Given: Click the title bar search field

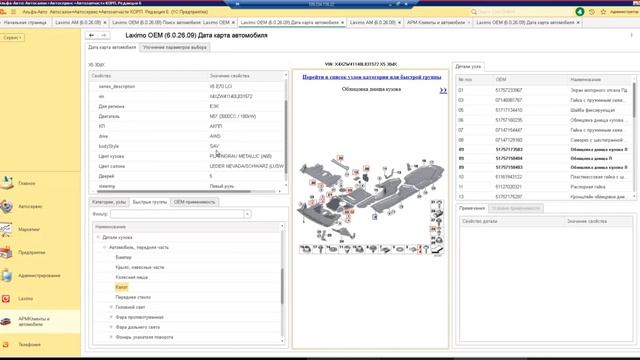Looking at the screenshot, I should tap(522, 12).
